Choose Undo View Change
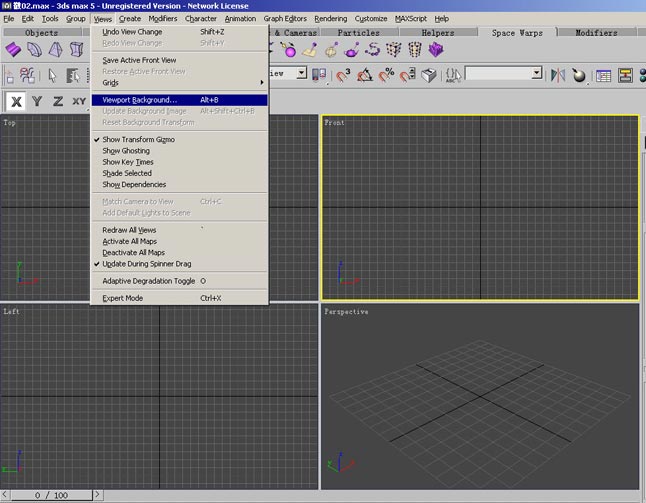 (x=180, y=32)
